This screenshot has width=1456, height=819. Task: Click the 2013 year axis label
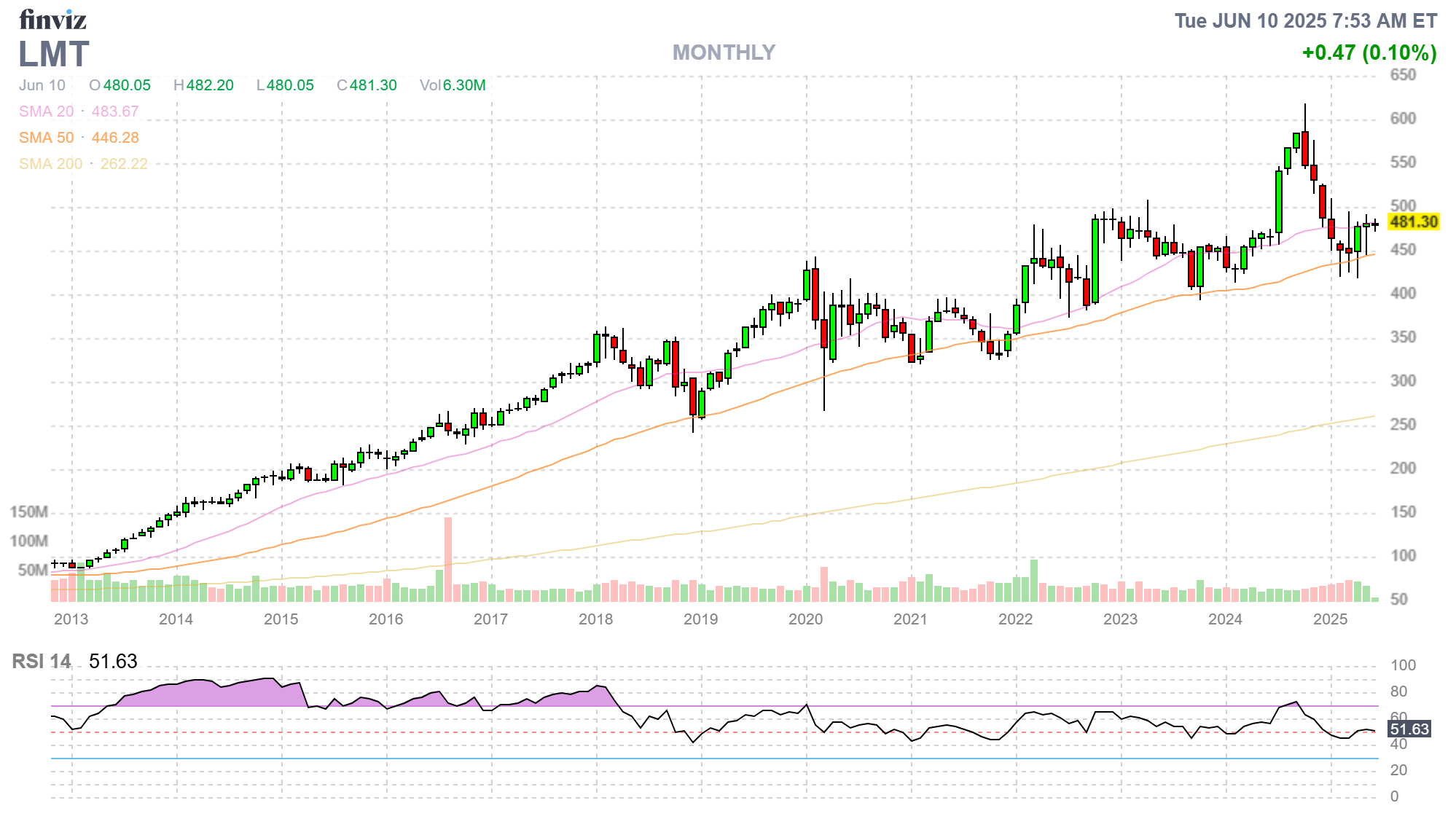(x=71, y=619)
